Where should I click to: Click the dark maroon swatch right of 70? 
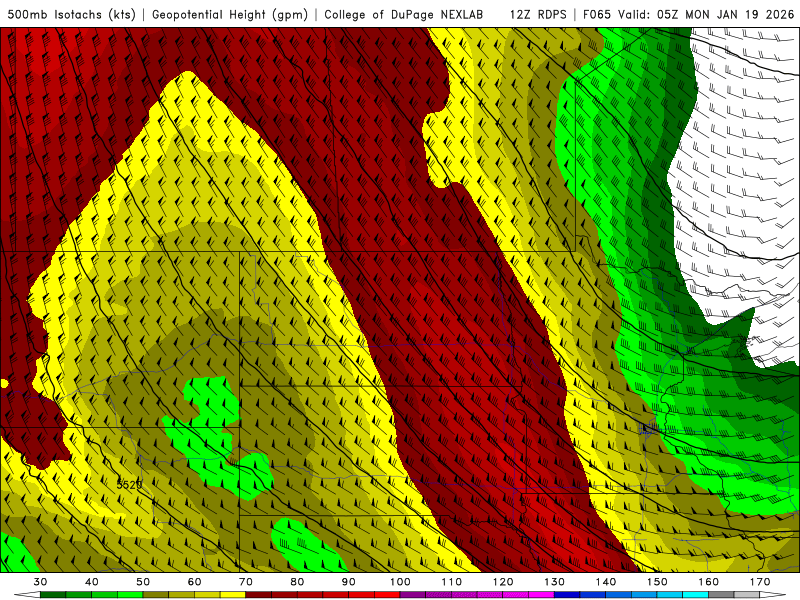click(x=259, y=595)
